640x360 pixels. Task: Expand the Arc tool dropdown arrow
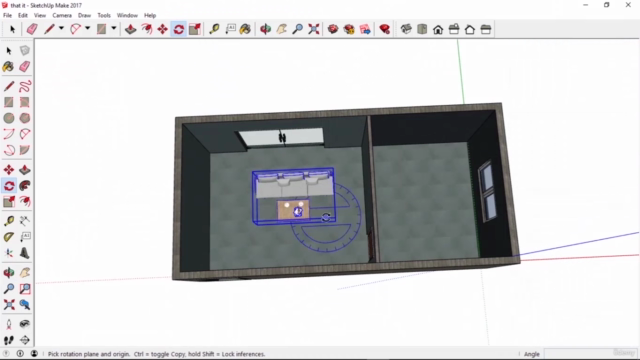[x=87, y=29]
